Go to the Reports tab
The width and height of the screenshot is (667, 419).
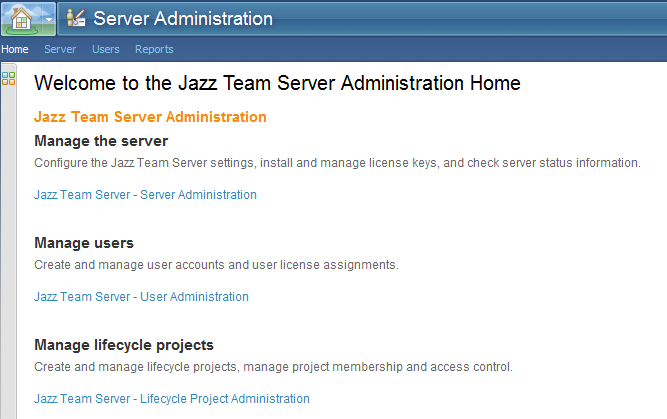pos(154,49)
